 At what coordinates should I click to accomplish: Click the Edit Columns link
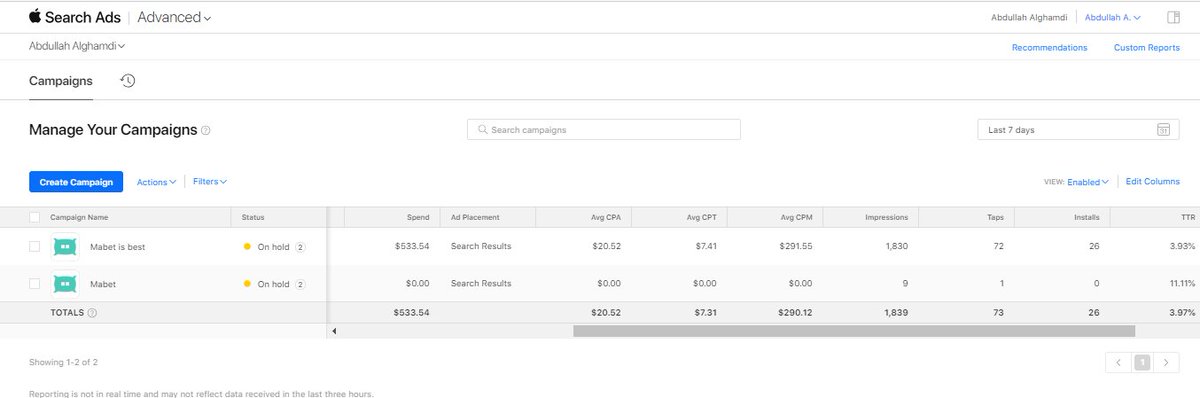tap(1153, 182)
